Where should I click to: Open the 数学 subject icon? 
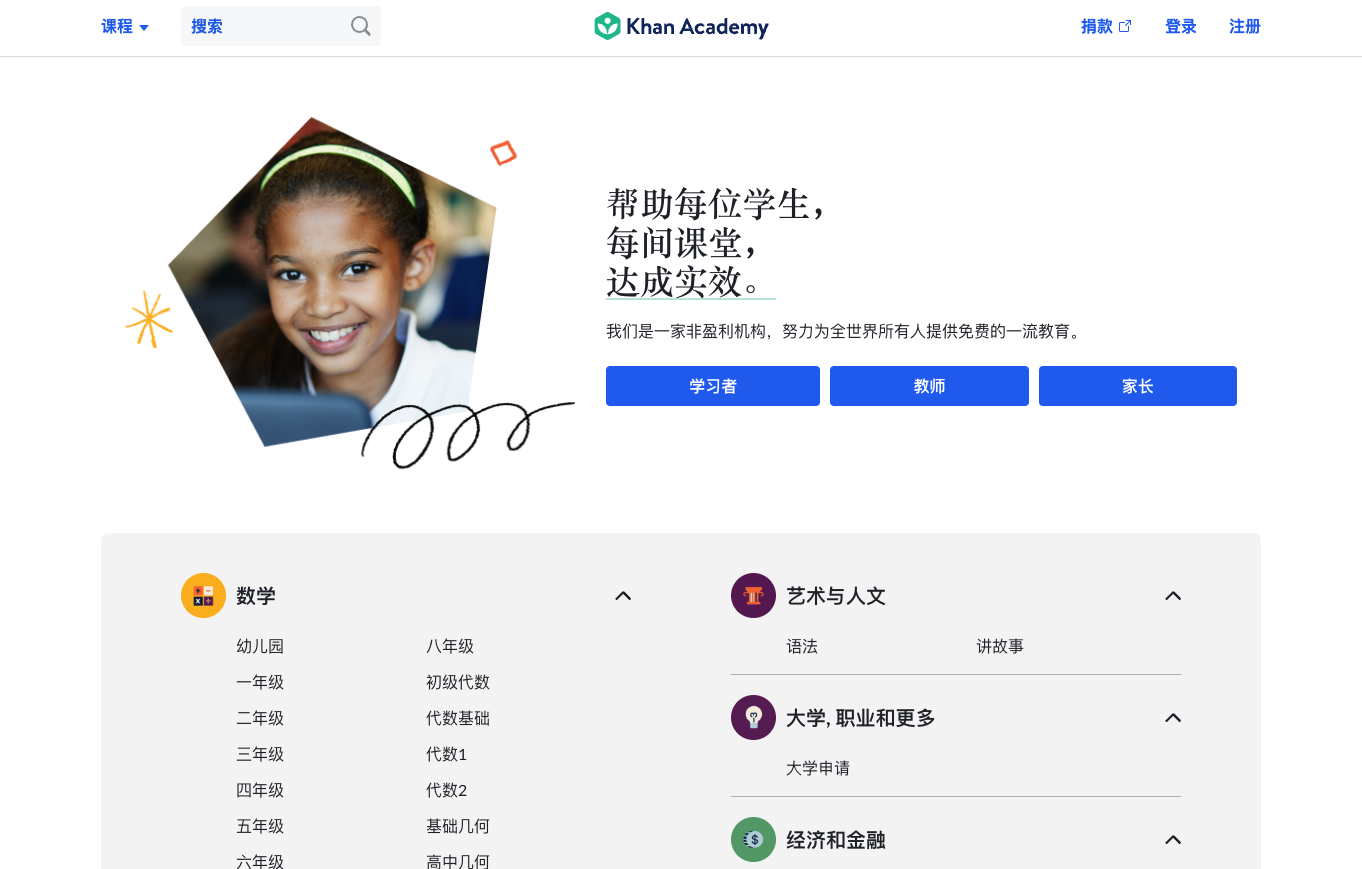point(203,596)
